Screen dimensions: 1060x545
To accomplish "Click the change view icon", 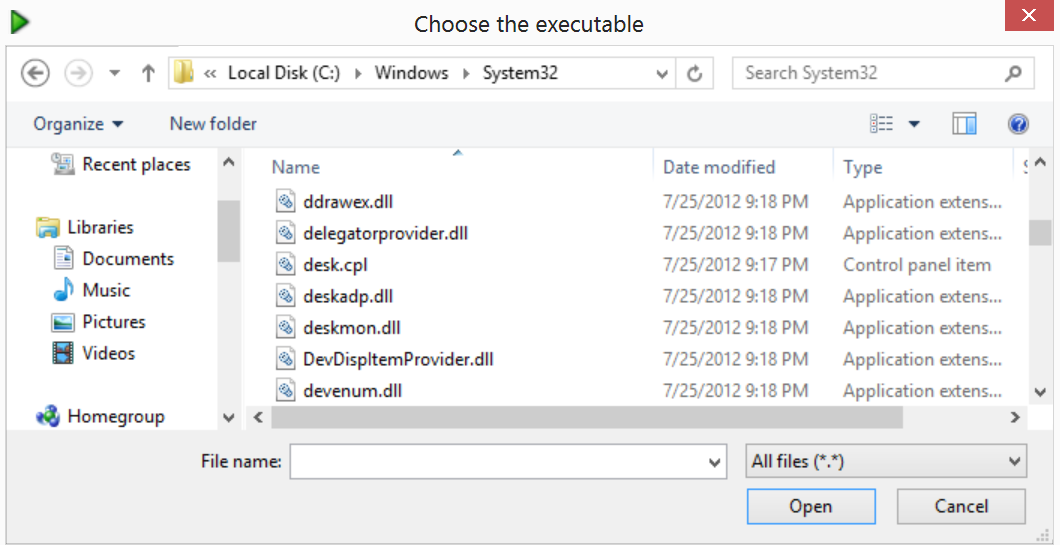I will click(882, 124).
